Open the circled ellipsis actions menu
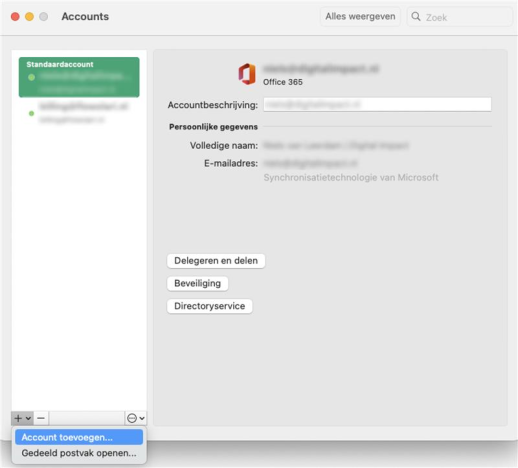Image resolution: width=518 pixels, height=468 pixels. [x=132, y=418]
